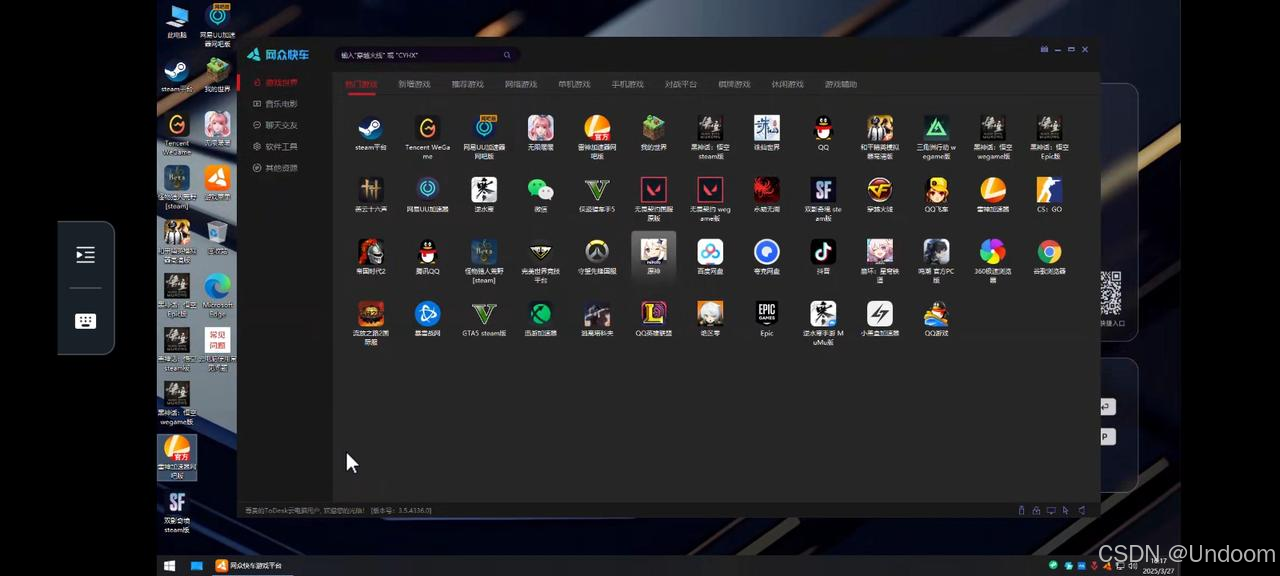Click the magnifier search icon in the search box
The height and width of the screenshot is (576, 1280).
pos(507,55)
